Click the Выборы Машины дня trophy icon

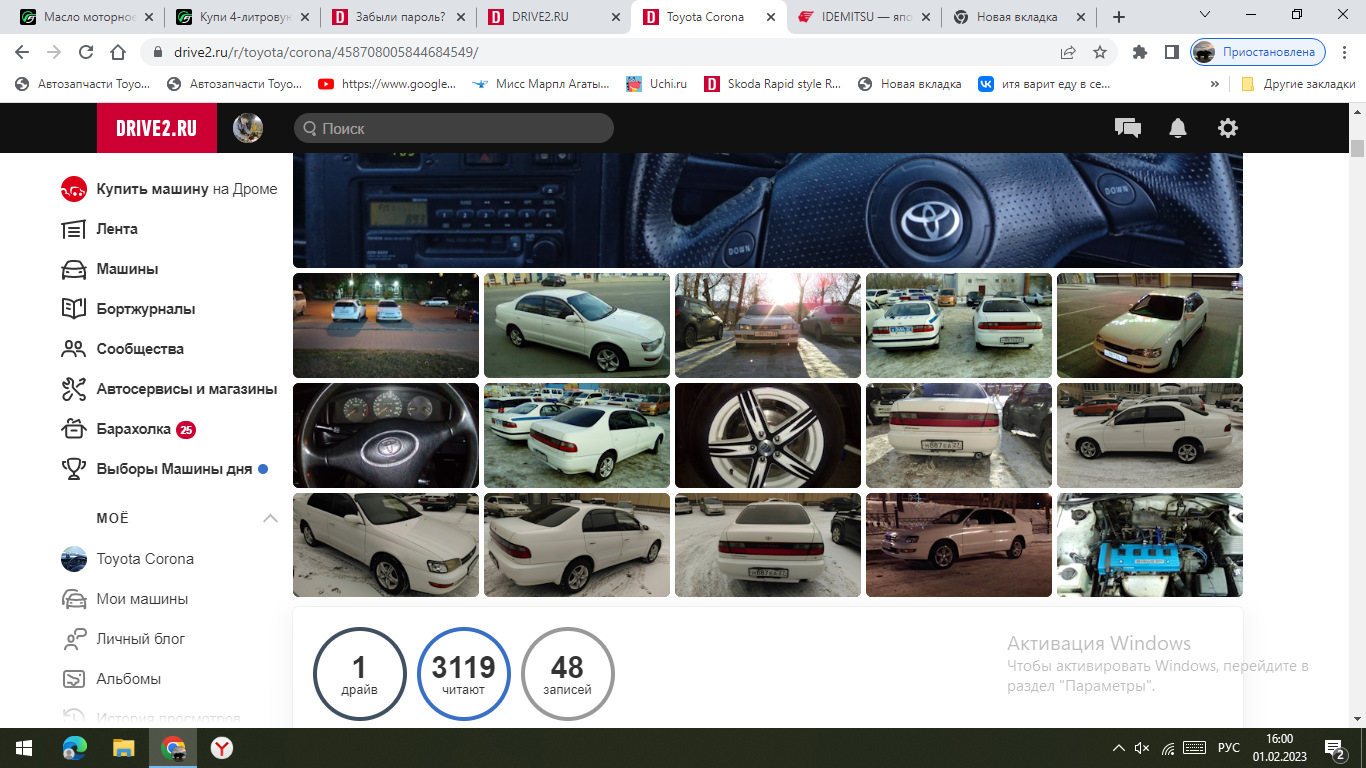point(73,469)
